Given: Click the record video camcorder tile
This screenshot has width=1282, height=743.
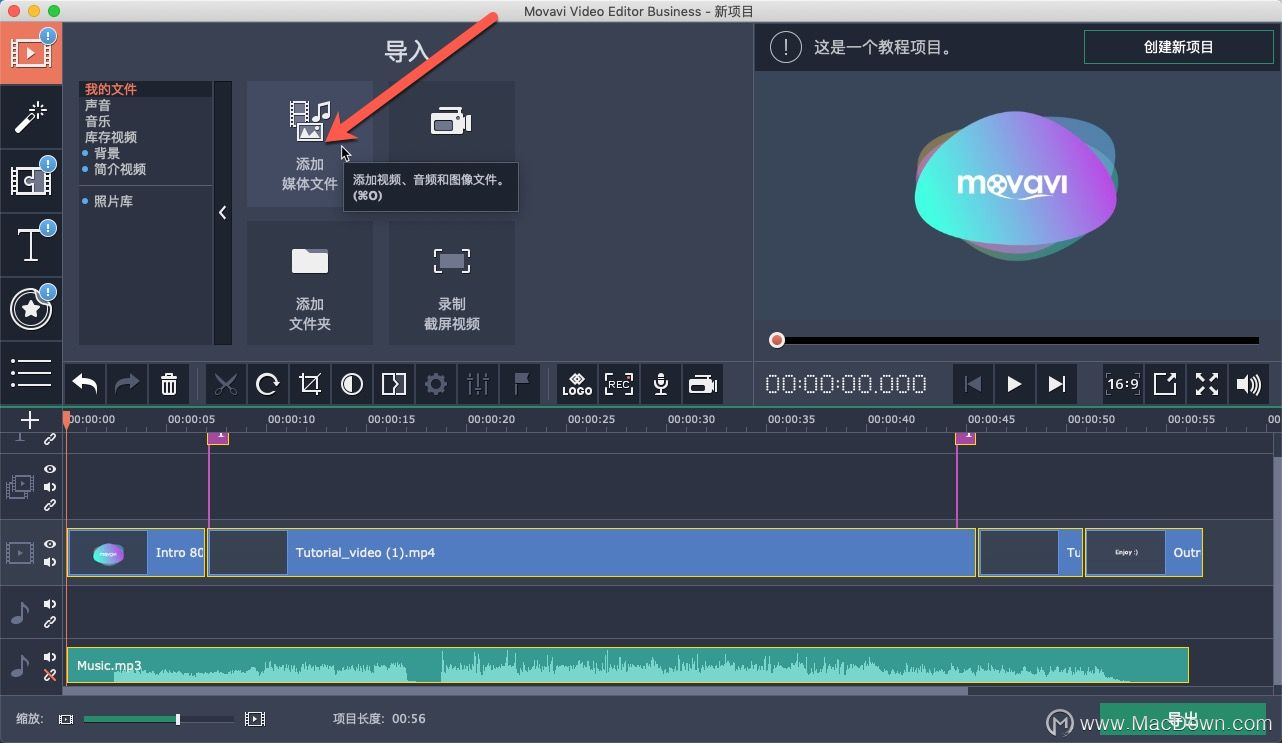Looking at the screenshot, I should 451,123.
